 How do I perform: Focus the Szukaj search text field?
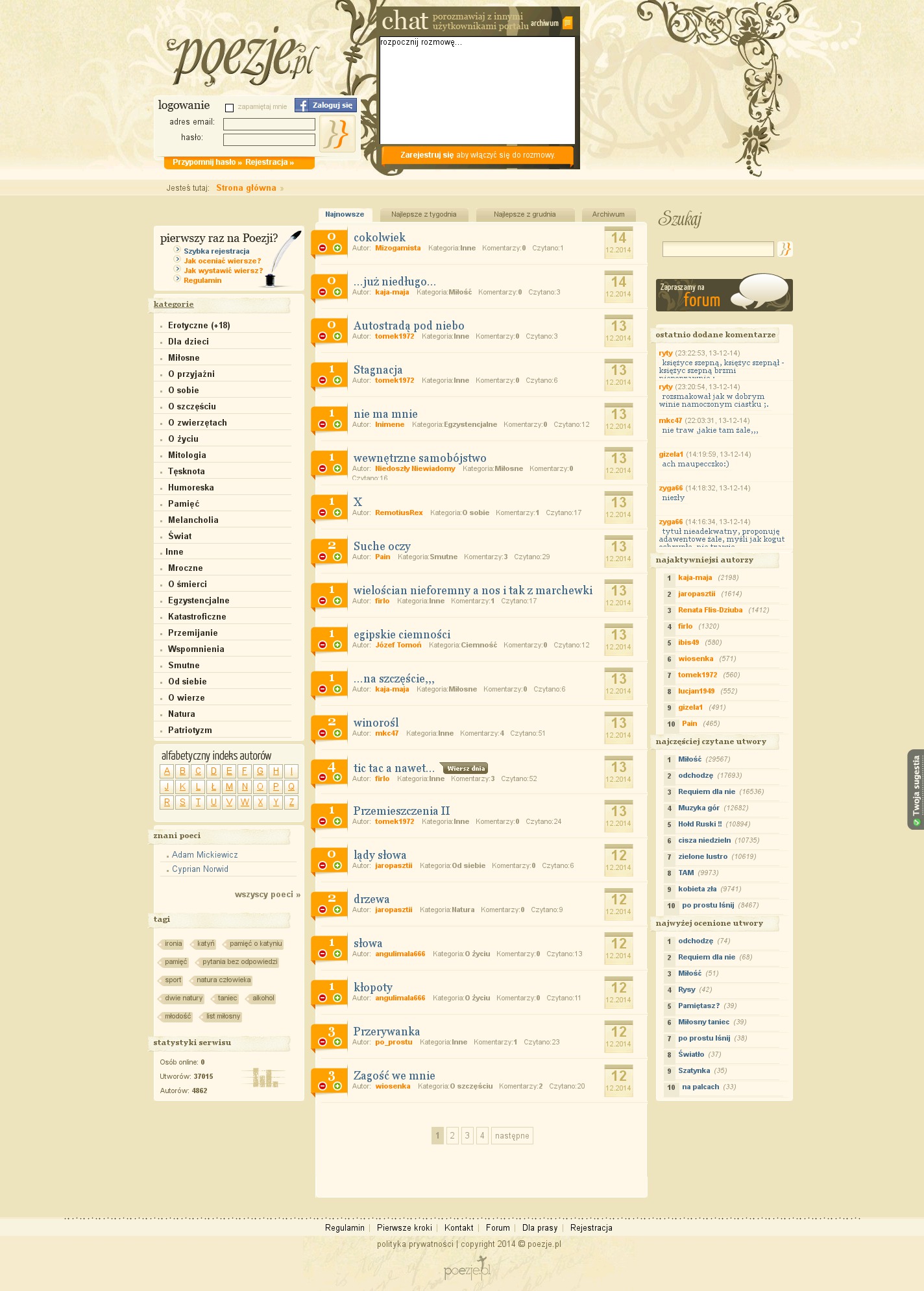point(718,249)
